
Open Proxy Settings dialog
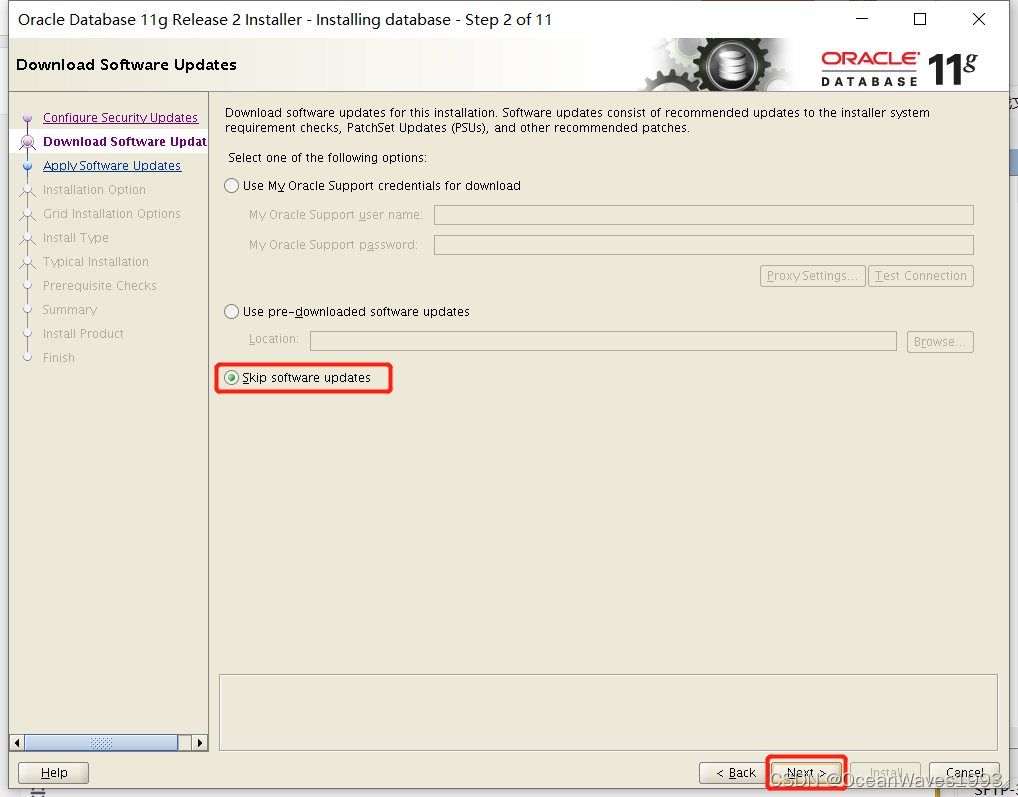pyautogui.click(x=812, y=276)
